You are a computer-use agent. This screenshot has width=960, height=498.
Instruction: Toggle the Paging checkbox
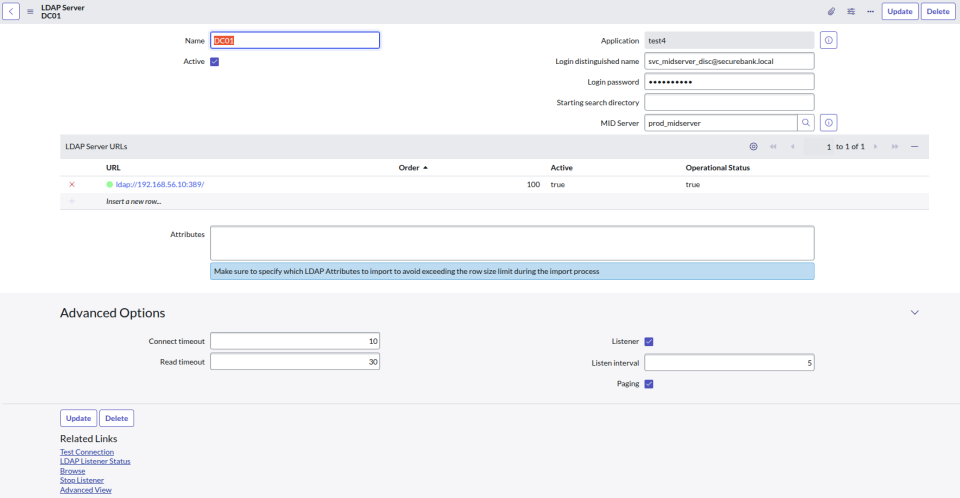pyautogui.click(x=649, y=384)
